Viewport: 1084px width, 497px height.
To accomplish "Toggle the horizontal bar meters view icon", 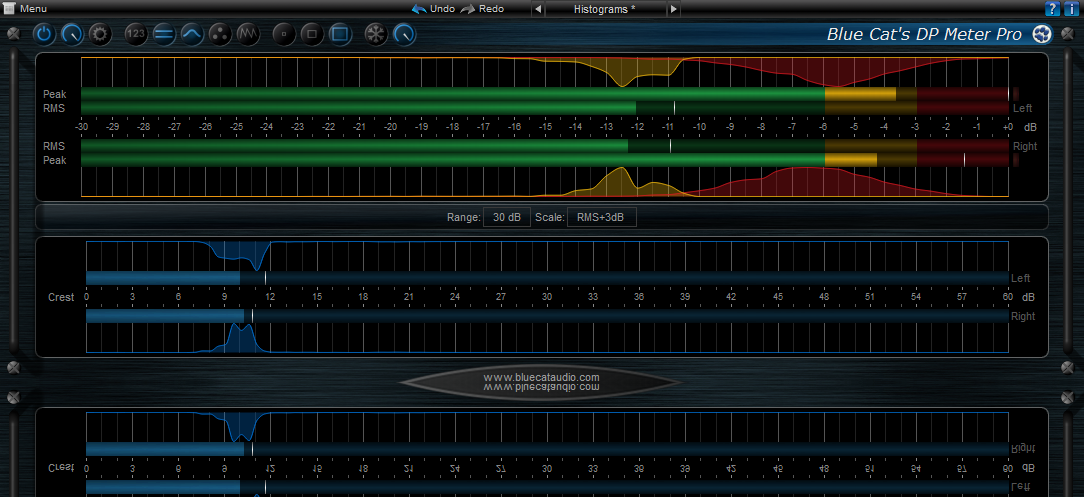I will pyautogui.click(x=164, y=34).
